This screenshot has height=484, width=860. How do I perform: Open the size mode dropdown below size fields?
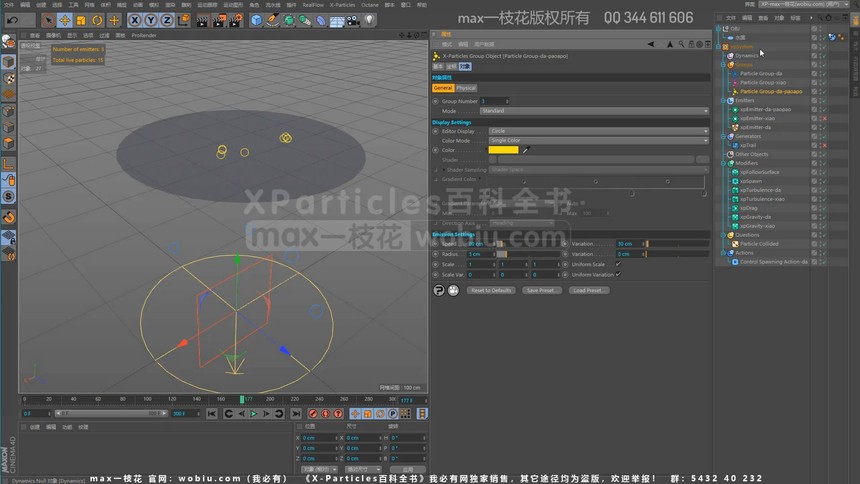pyautogui.click(x=363, y=470)
